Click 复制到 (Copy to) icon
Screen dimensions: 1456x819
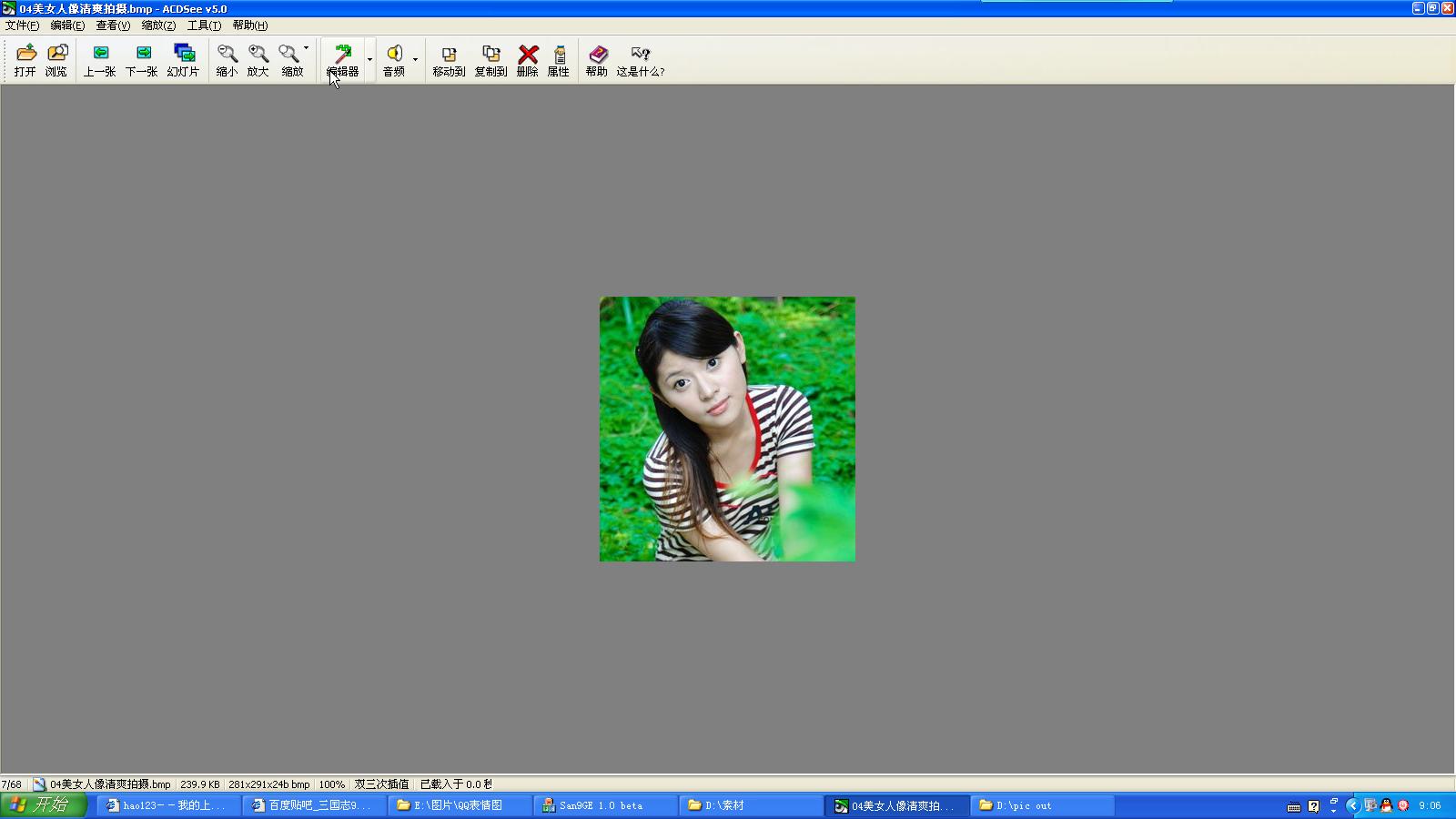(x=491, y=60)
